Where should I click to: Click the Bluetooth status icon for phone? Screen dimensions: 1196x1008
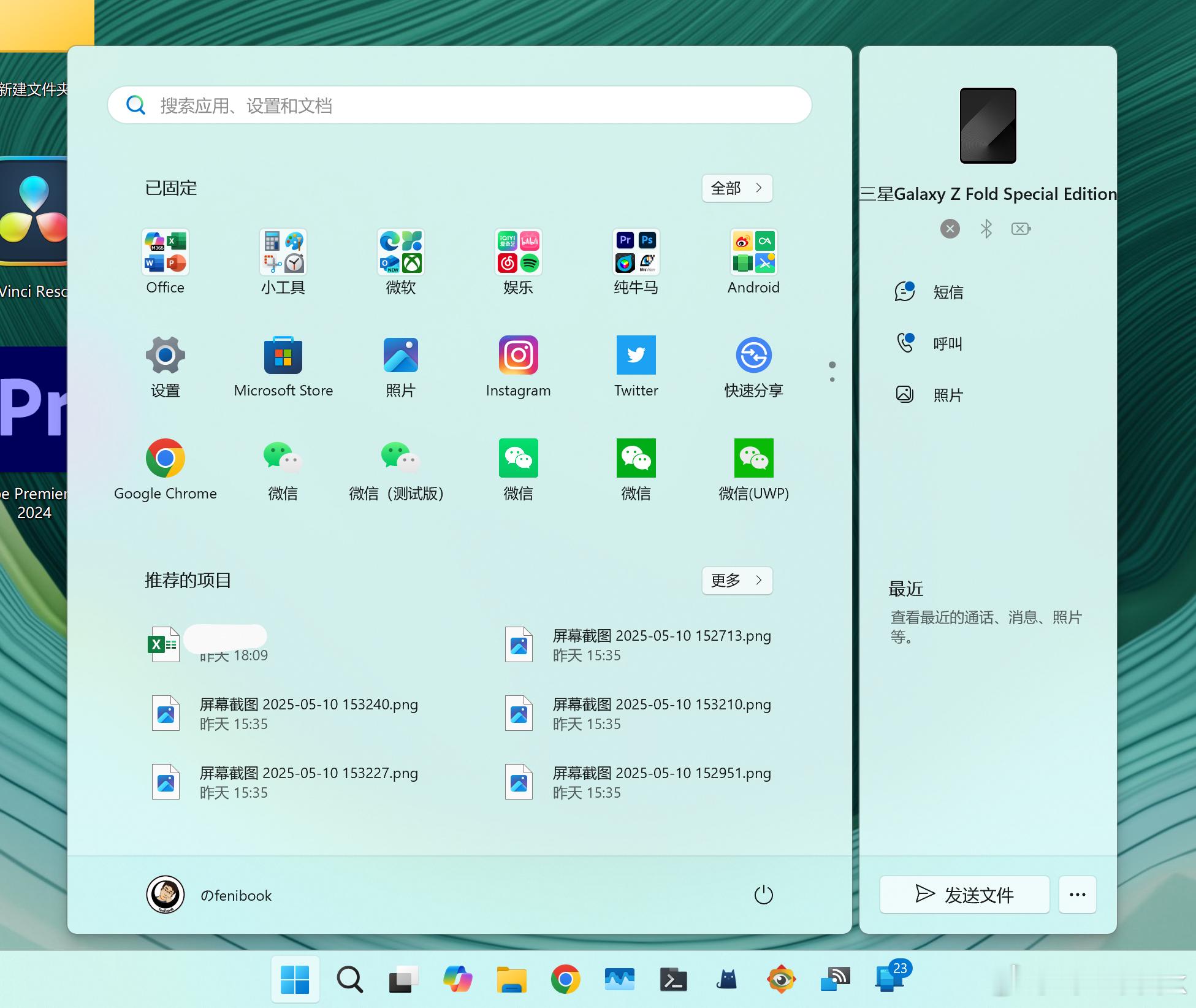(x=986, y=229)
